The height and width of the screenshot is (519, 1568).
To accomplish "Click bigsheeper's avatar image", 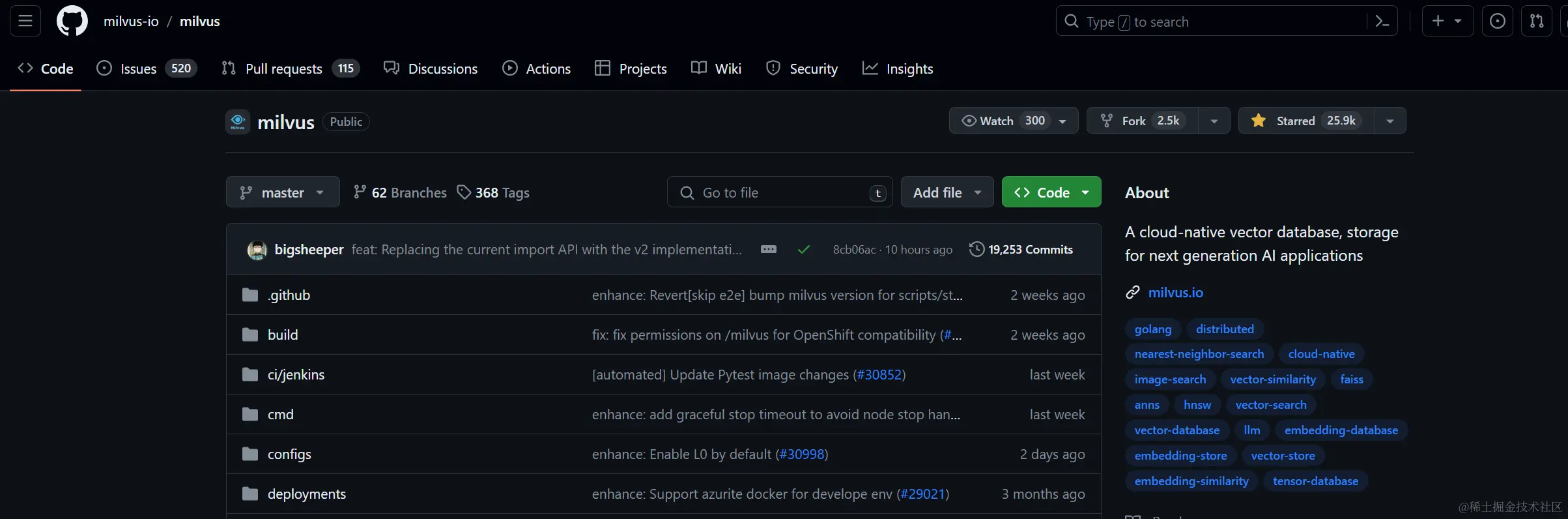I will pyautogui.click(x=257, y=250).
